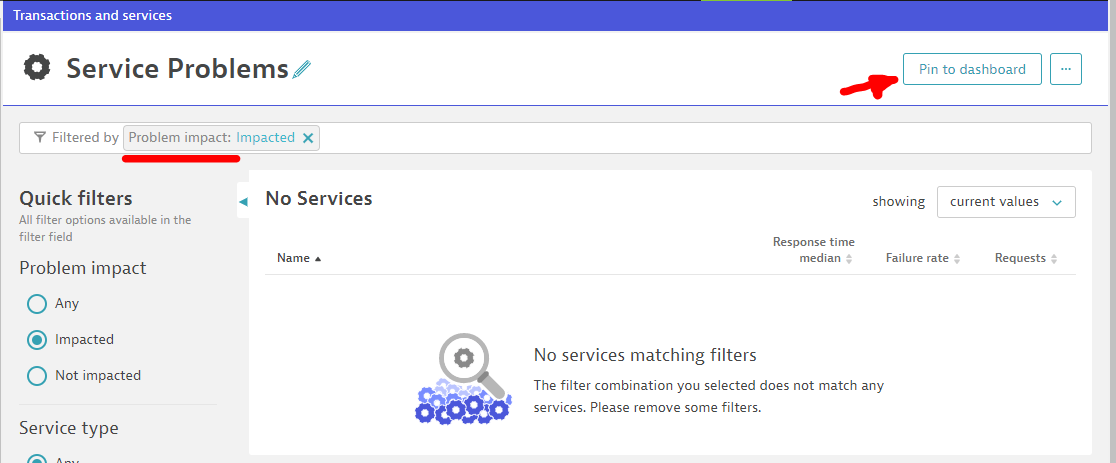Click the Service Problems gear icon
The image size is (1116, 463).
pyautogui.click(x=37, y=68)
